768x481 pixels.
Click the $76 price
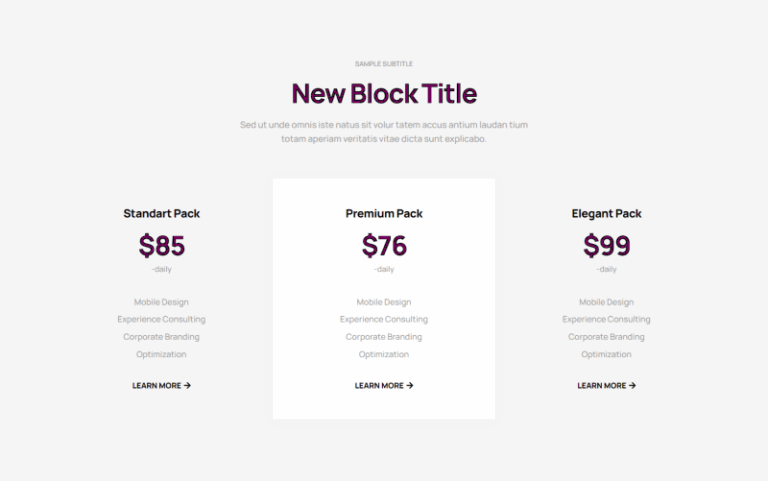point(384,245)
